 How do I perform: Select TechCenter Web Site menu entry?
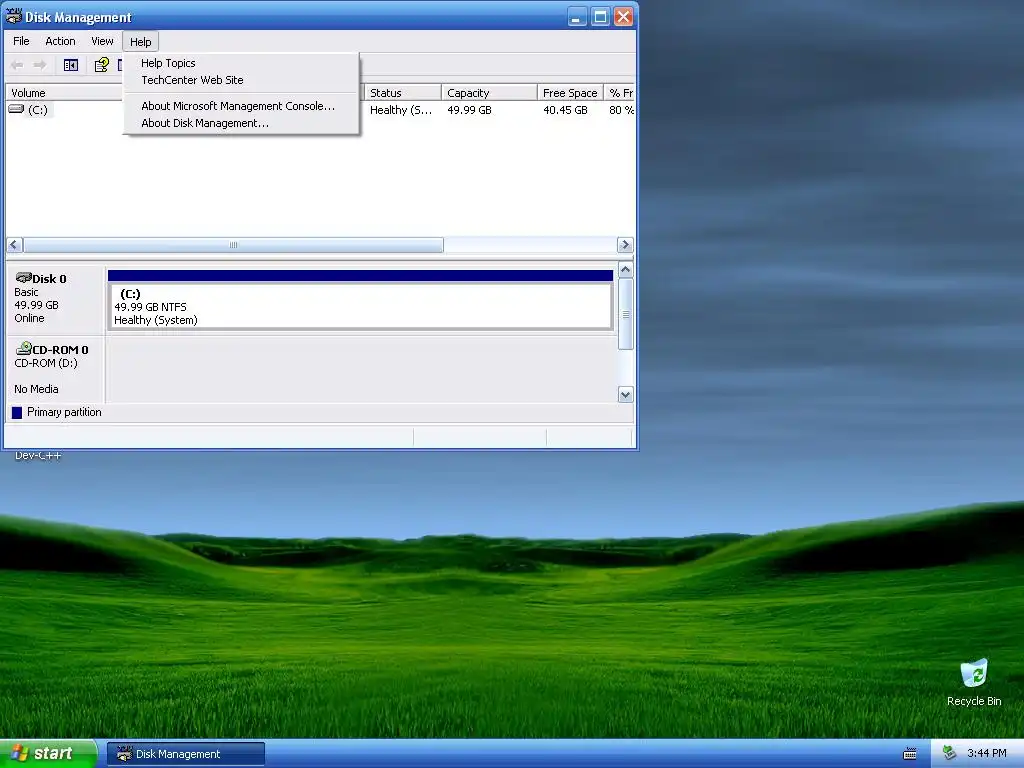coord(192,80)
